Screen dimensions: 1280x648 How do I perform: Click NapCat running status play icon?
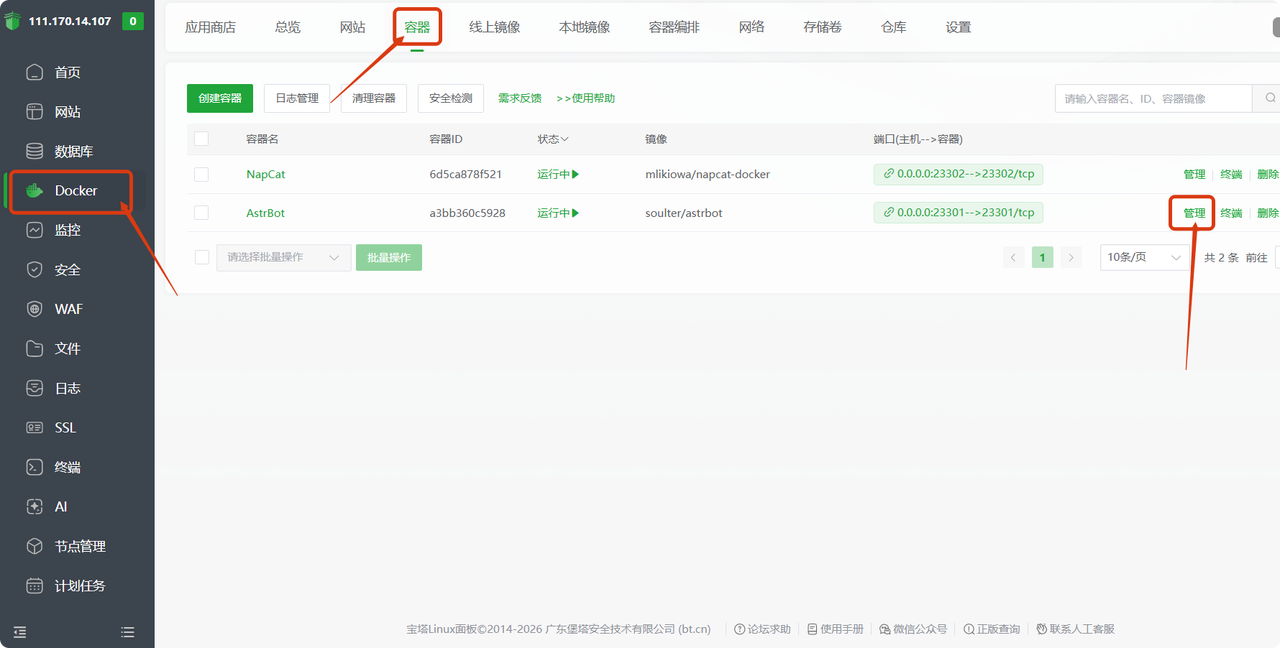pyautogui.click(x=575, y=174)
